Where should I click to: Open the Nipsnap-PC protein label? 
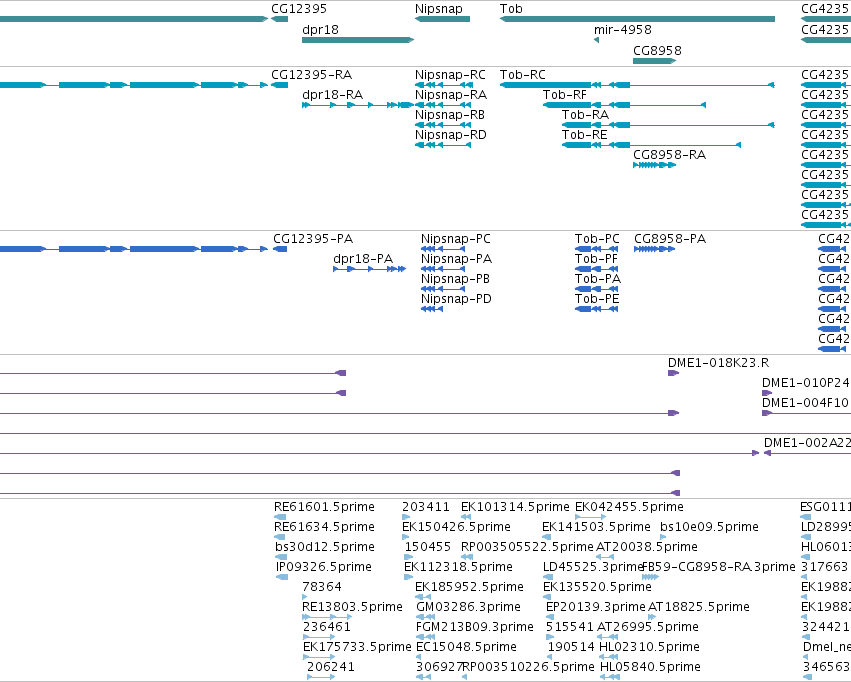click(455, 239)
